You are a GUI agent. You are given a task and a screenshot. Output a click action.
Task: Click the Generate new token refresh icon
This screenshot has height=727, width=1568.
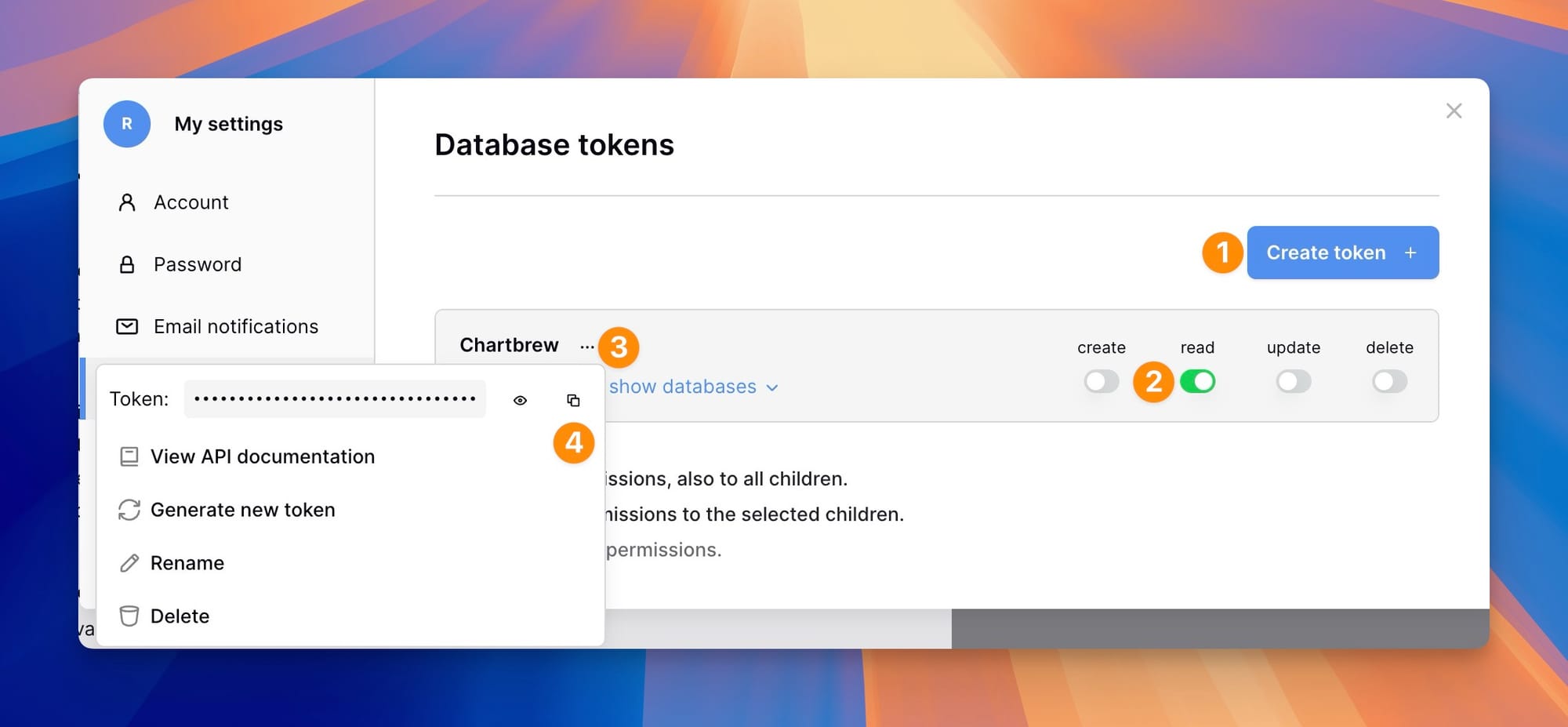coord(129,510)
